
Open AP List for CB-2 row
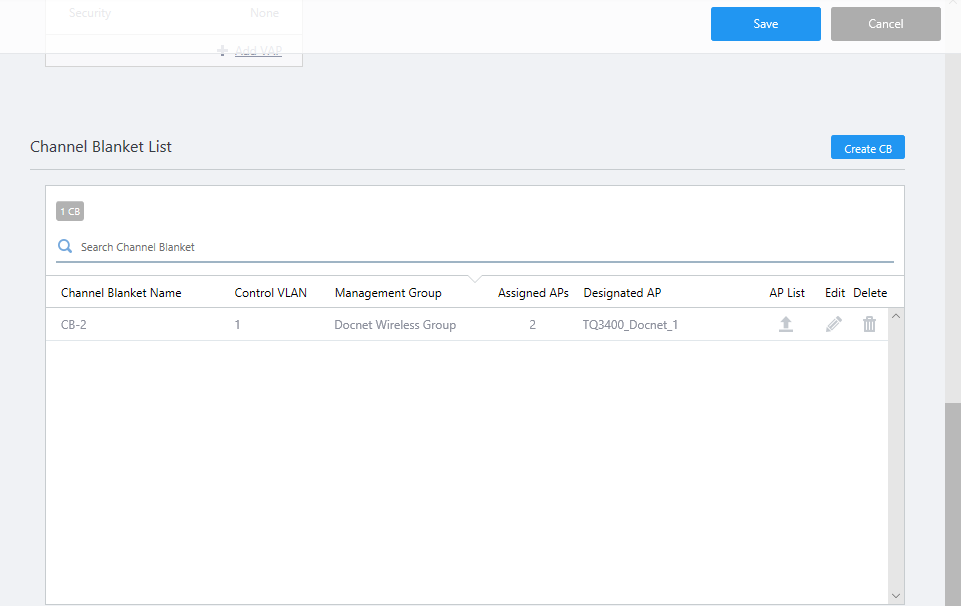point(786,324)
